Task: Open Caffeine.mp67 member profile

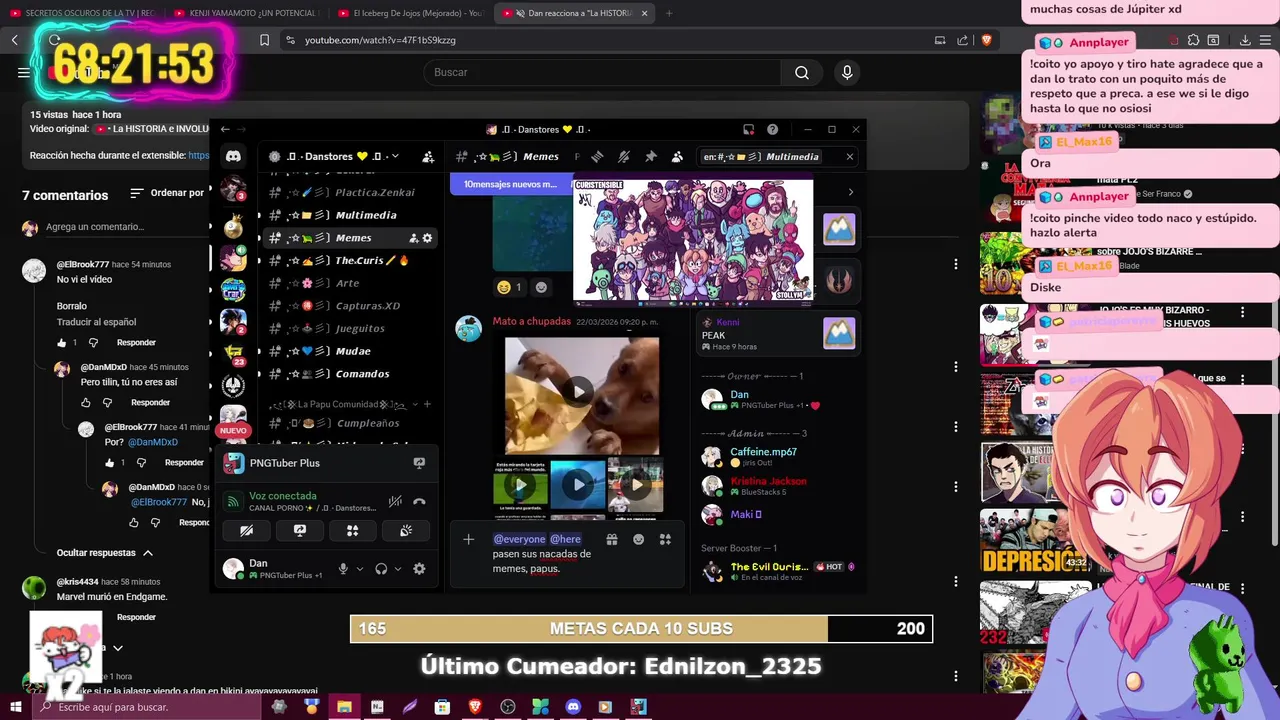Action: (x=762, y=457)
